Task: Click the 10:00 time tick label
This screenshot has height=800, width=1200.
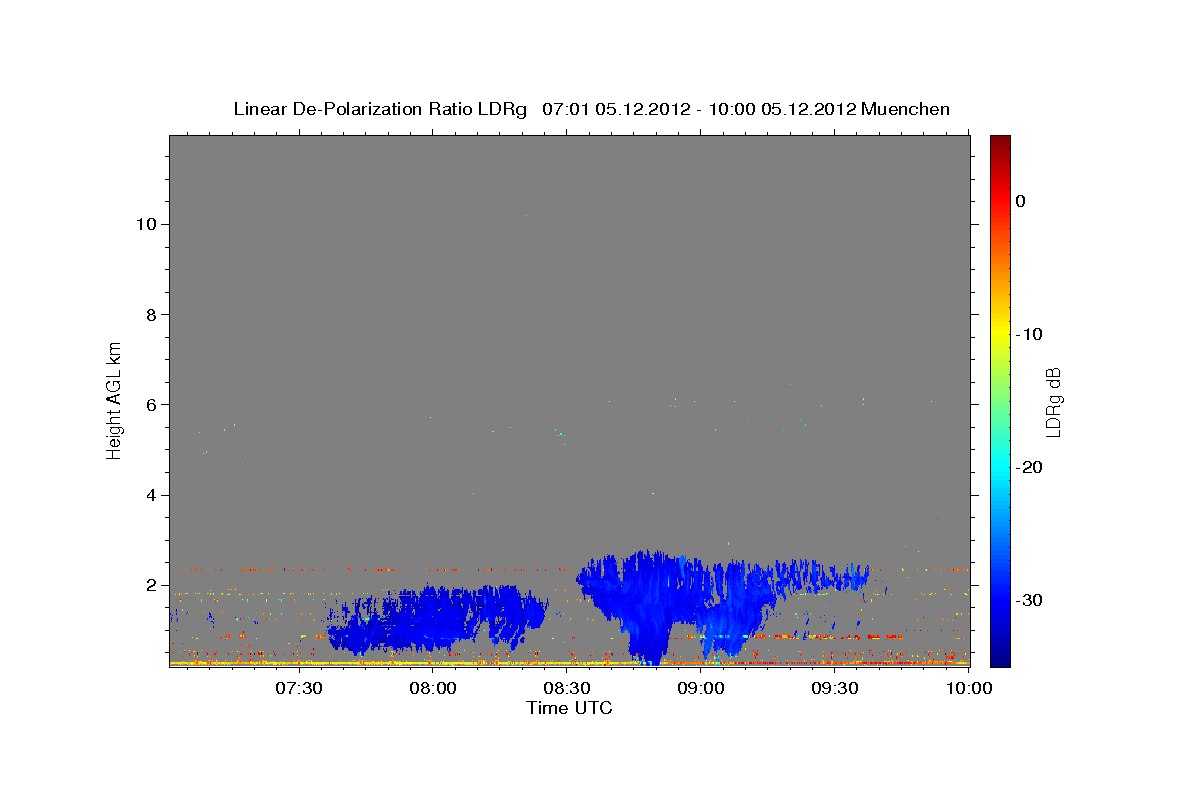Action: point(969,688)
